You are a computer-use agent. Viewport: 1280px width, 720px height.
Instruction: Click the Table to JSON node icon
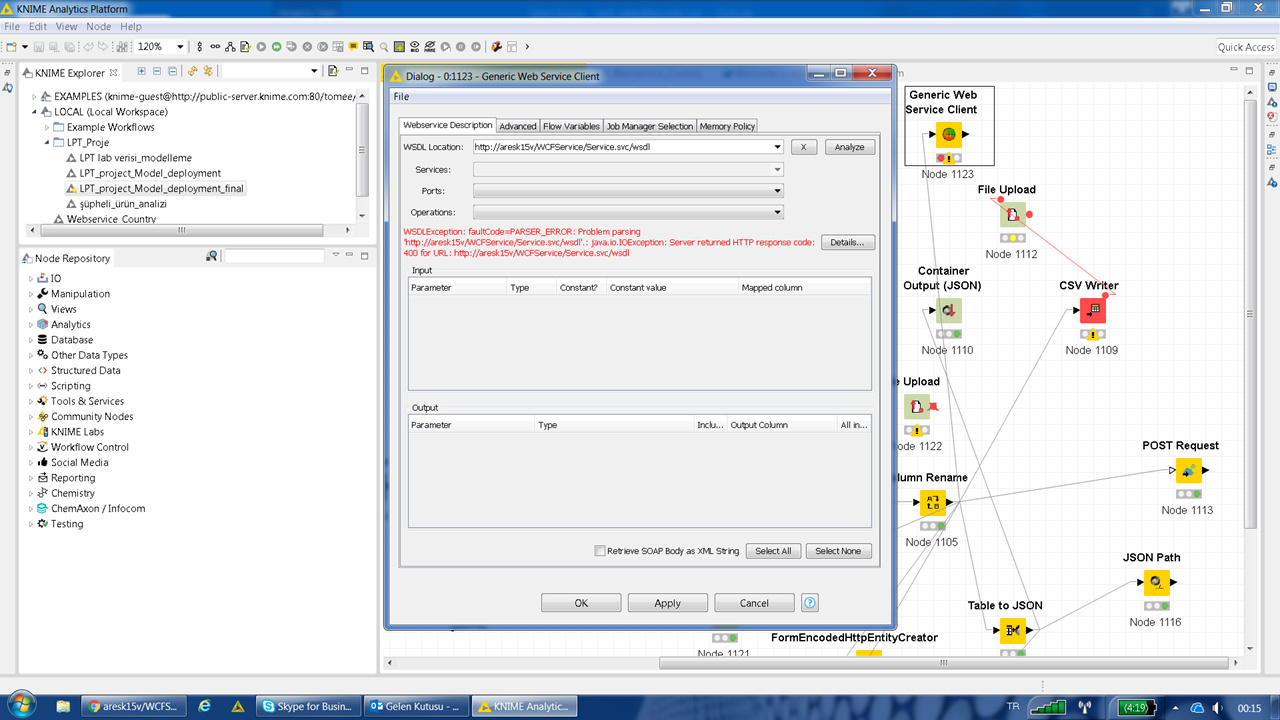[x=1012, y=630]
